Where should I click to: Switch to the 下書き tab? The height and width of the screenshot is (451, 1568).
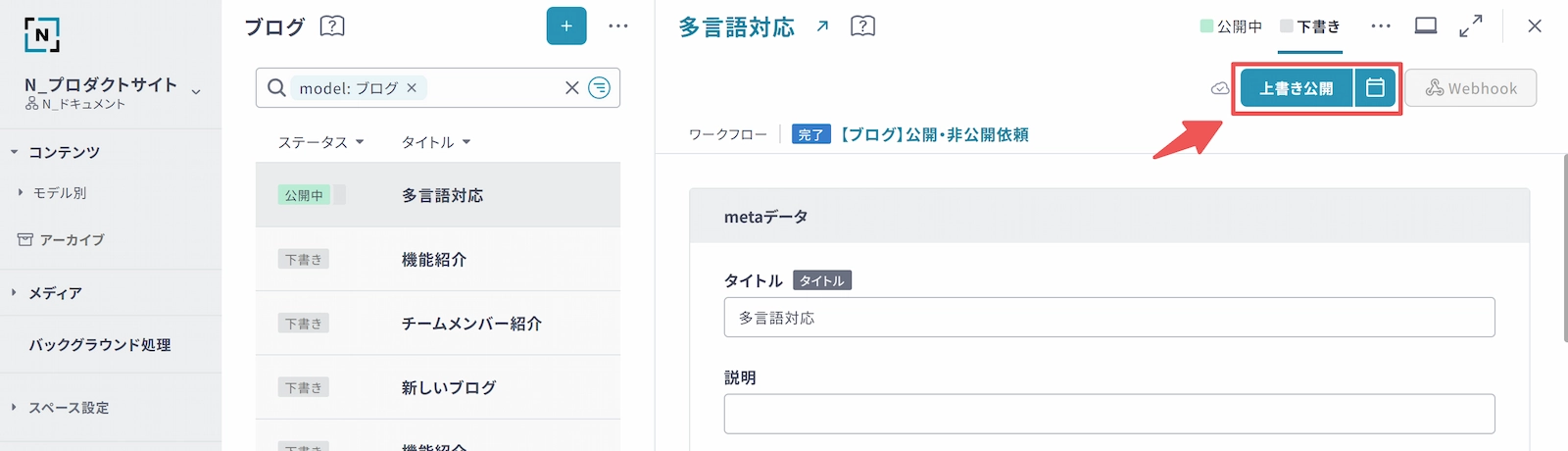1310,26
